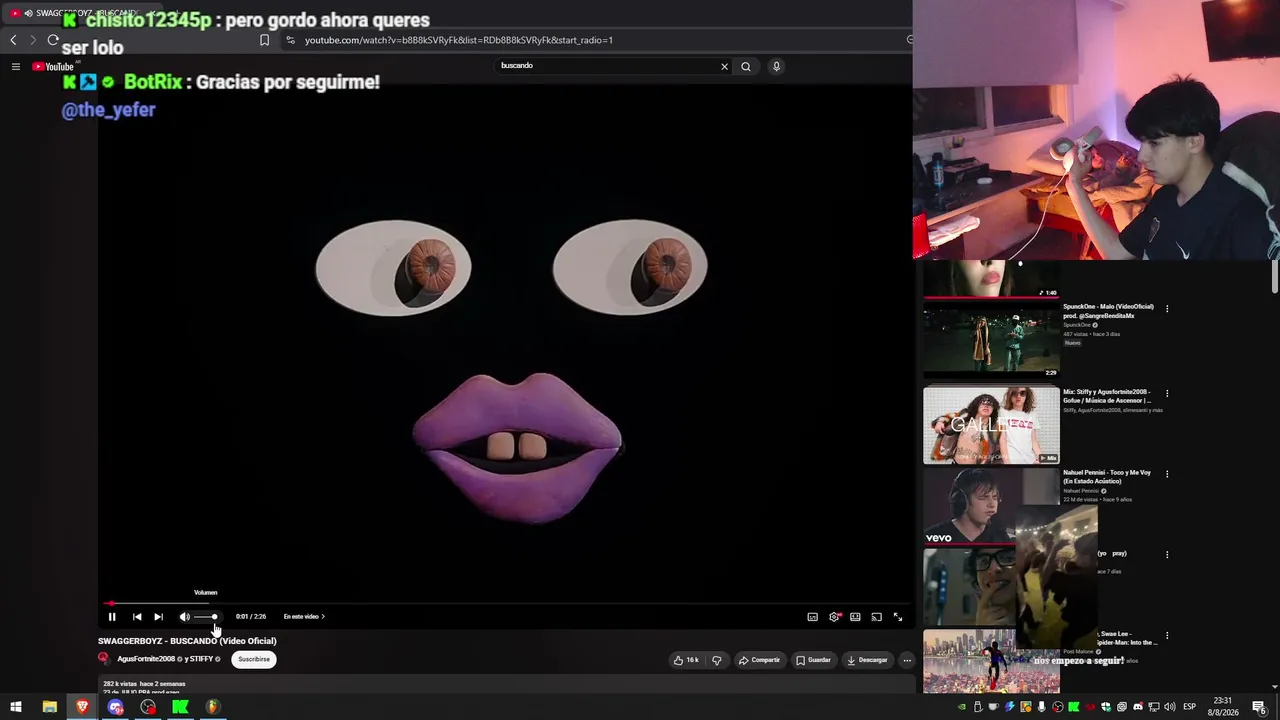
Task: Open the AgusFortnite2008 channel name link
Action: click(146, 659)
